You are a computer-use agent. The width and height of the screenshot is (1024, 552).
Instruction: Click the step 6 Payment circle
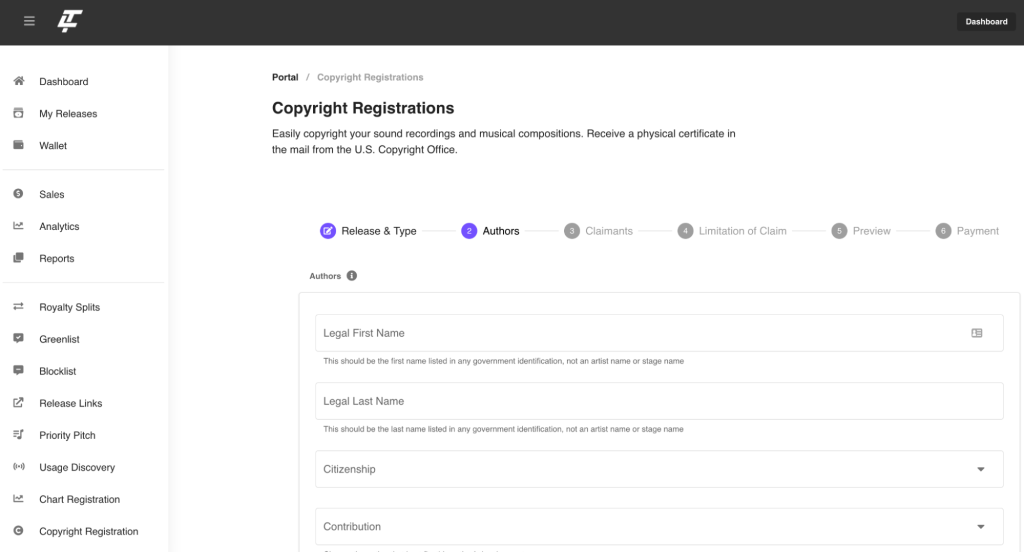[x=943, y=231]
